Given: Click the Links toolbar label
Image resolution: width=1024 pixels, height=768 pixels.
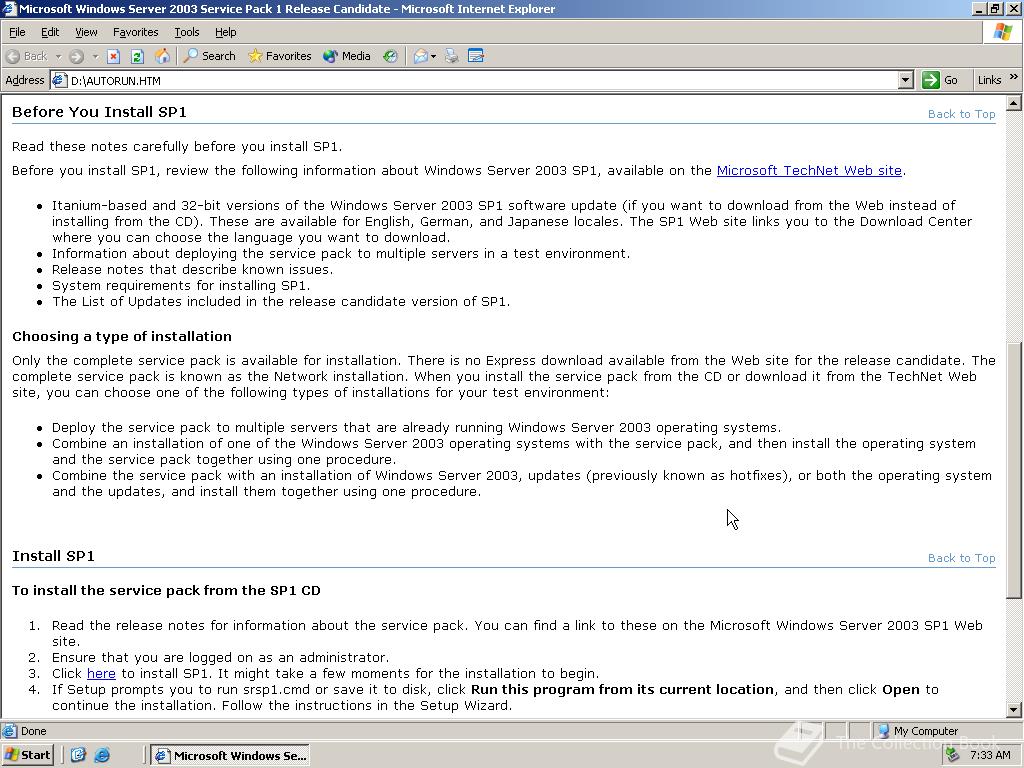Looking at the screenshot, I should [989, 80].
